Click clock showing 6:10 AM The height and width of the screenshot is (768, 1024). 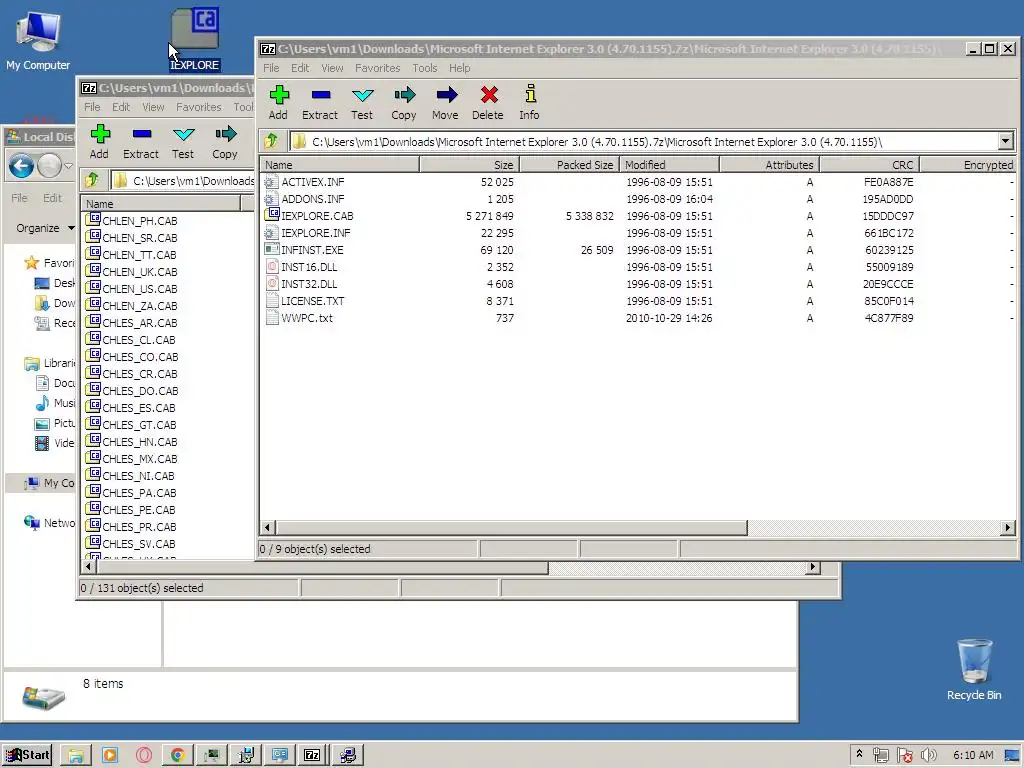coord(973,755)
